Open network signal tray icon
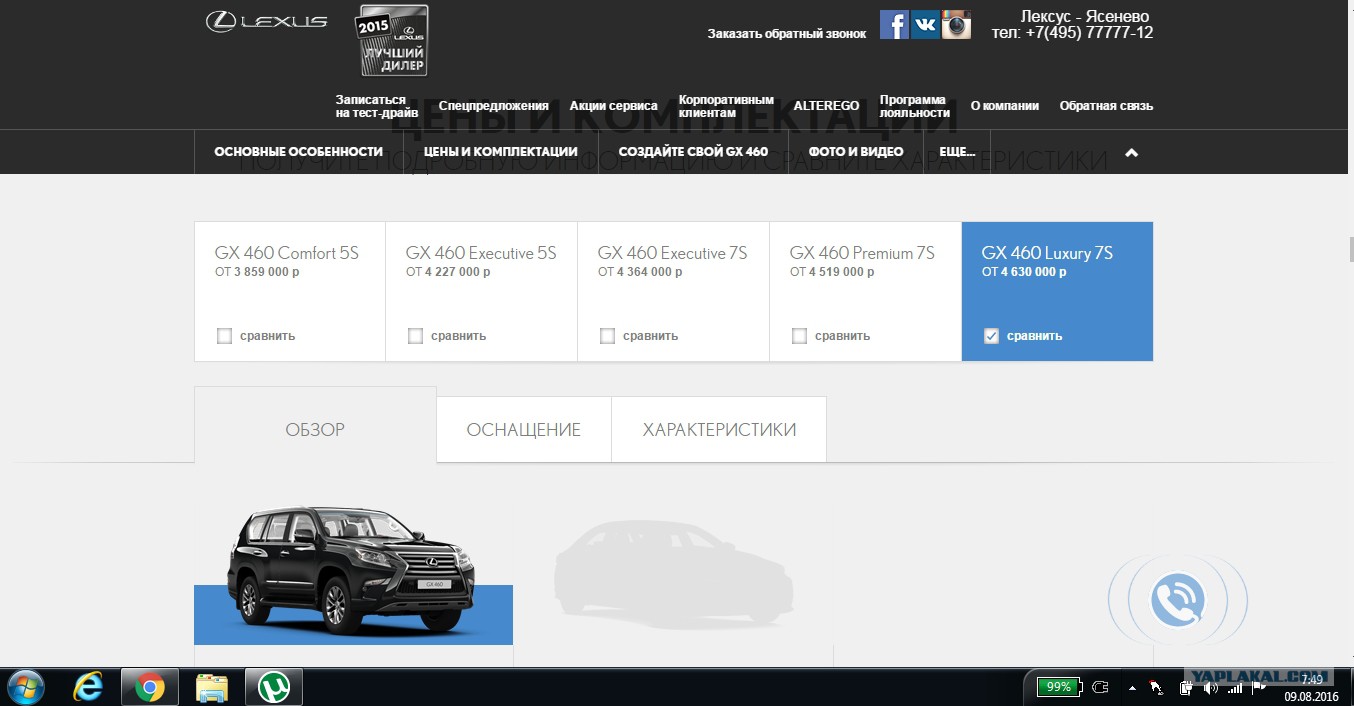 point(1235,688)
